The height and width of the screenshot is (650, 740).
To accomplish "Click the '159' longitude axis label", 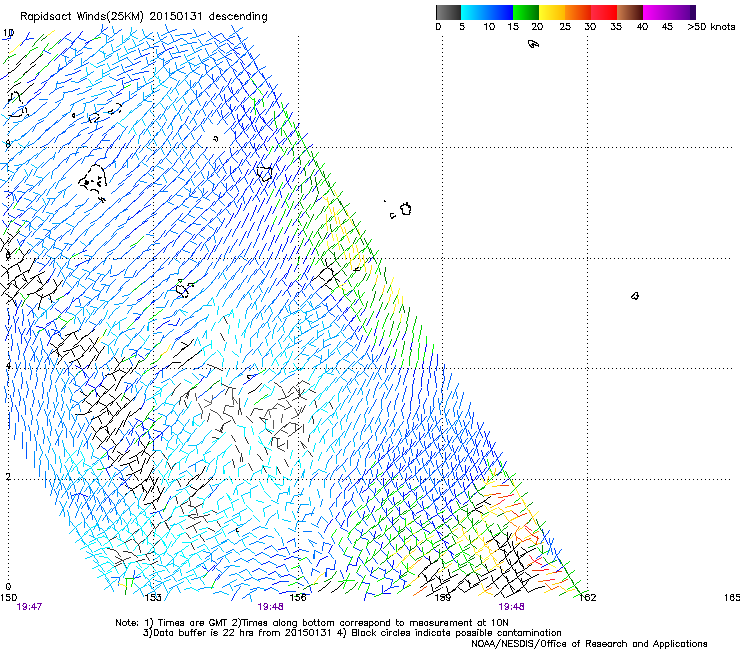I will (442, 598).
